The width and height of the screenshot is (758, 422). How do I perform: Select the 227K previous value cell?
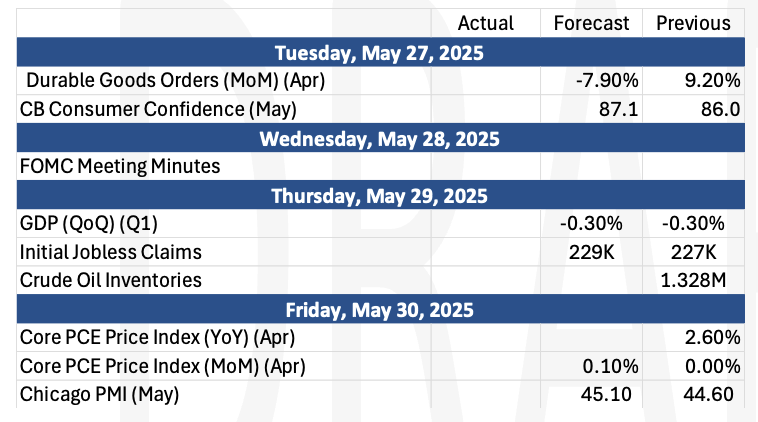693,252
